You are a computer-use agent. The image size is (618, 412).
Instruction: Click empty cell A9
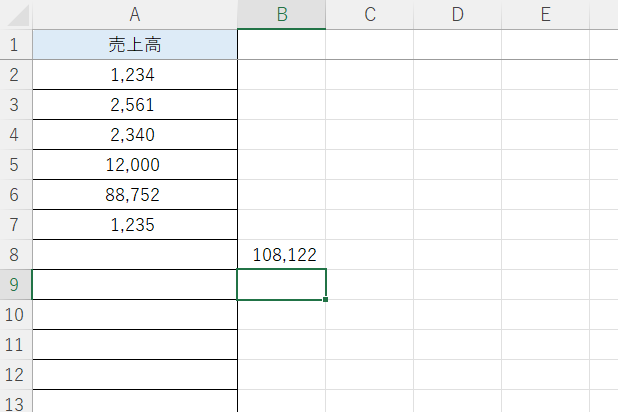135,285
